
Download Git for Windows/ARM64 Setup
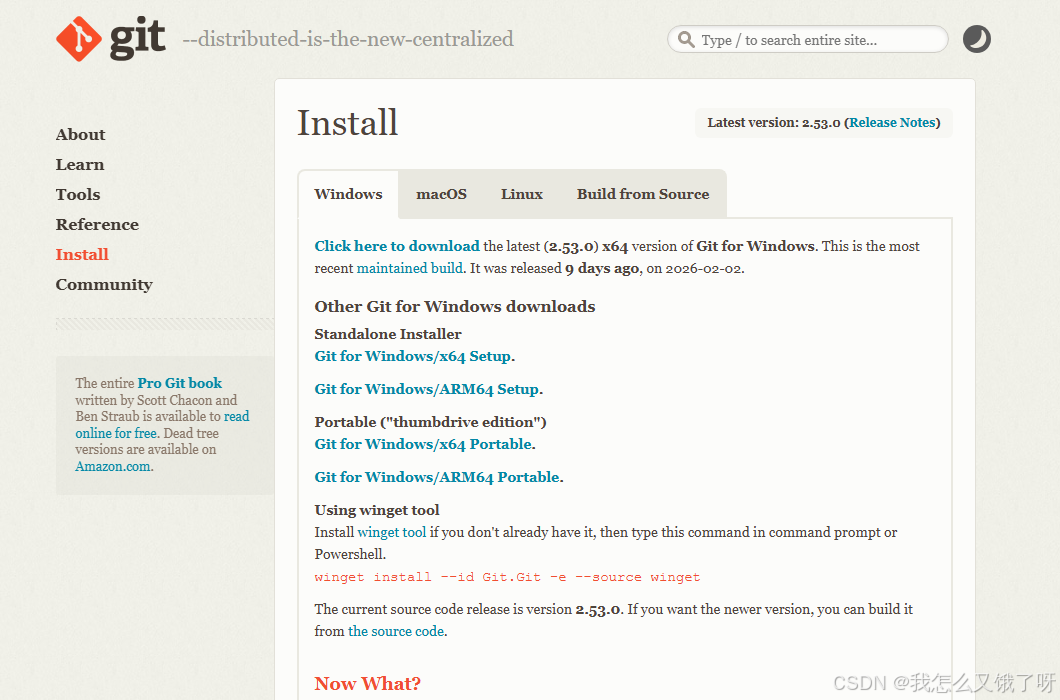click(x=427, y=390)
